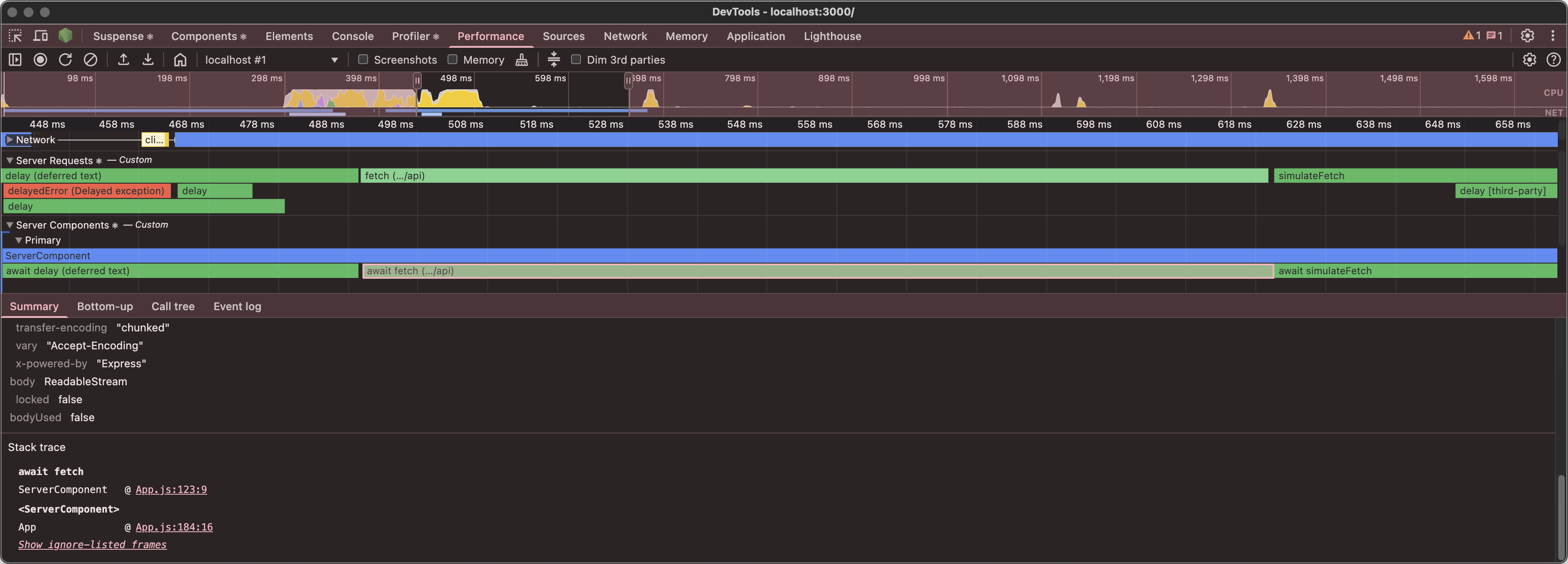
Task: Open DevTools settings gear icon
Action: pos(1528,36)
